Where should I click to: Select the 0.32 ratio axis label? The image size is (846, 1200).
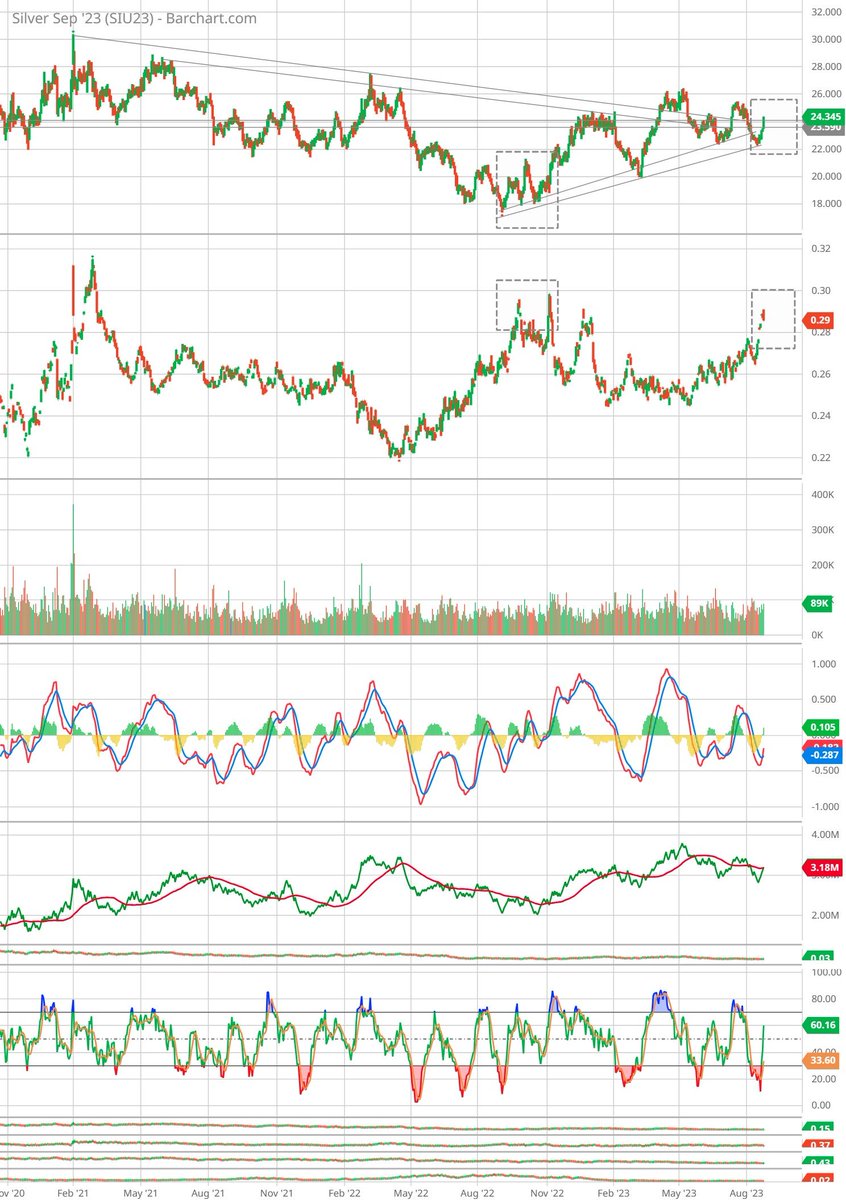(819, 248)
